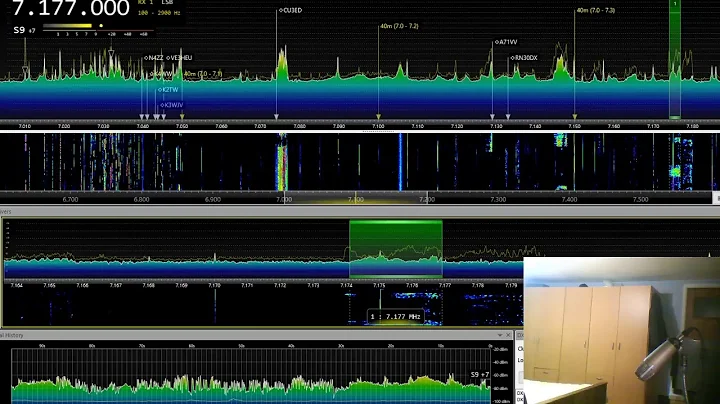Select the RN30DX spot label

coord(524,58)
